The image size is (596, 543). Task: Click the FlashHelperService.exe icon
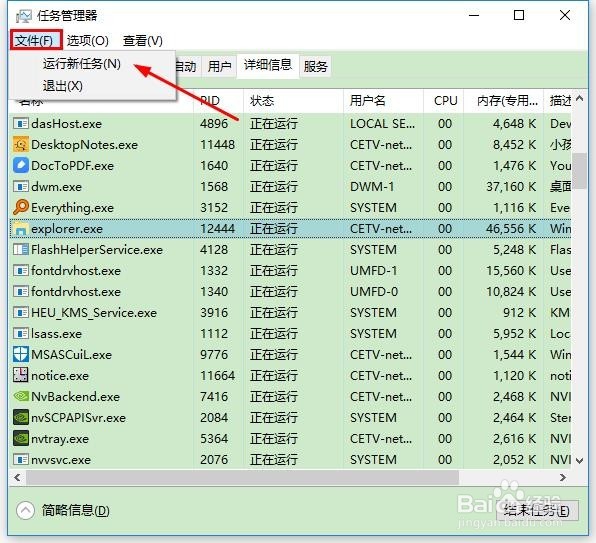[x=21, y=250]
